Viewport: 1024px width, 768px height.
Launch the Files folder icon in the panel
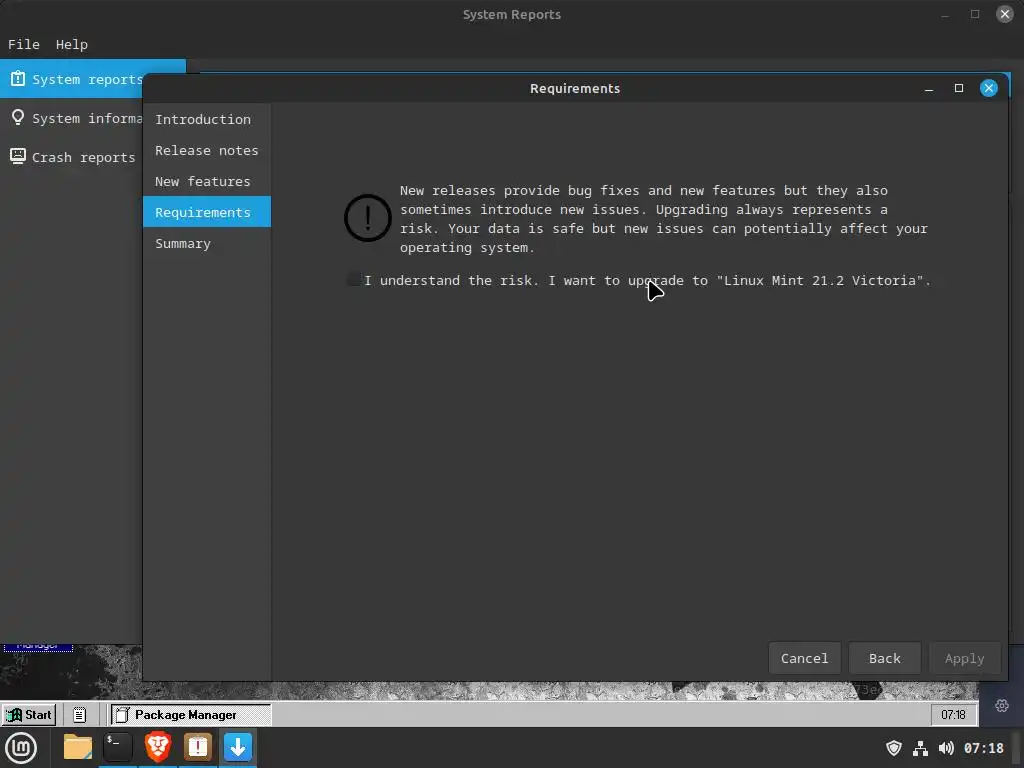[78, 748]
